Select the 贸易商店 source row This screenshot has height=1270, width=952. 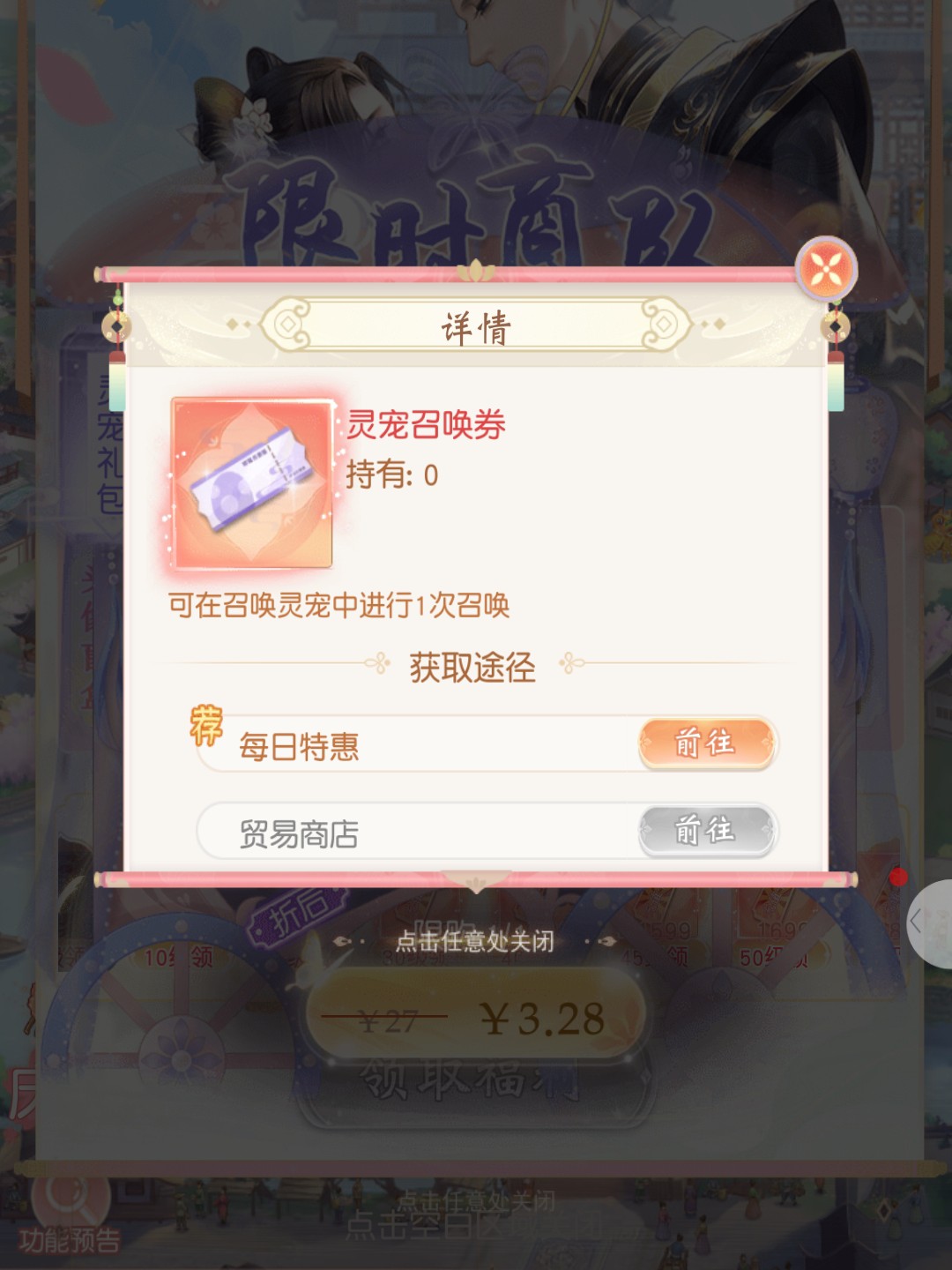(x=487, y=831)
